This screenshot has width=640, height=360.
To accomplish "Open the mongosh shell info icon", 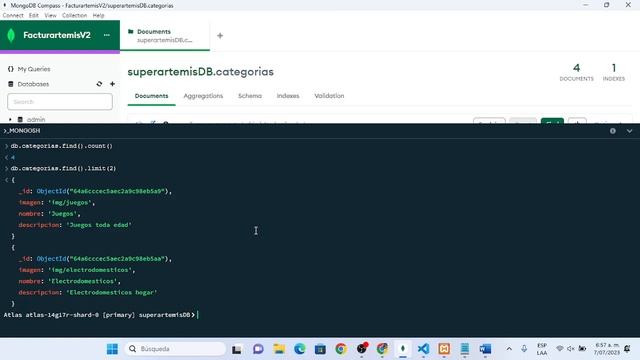I will pyautogui.click(x=613, y=131).
